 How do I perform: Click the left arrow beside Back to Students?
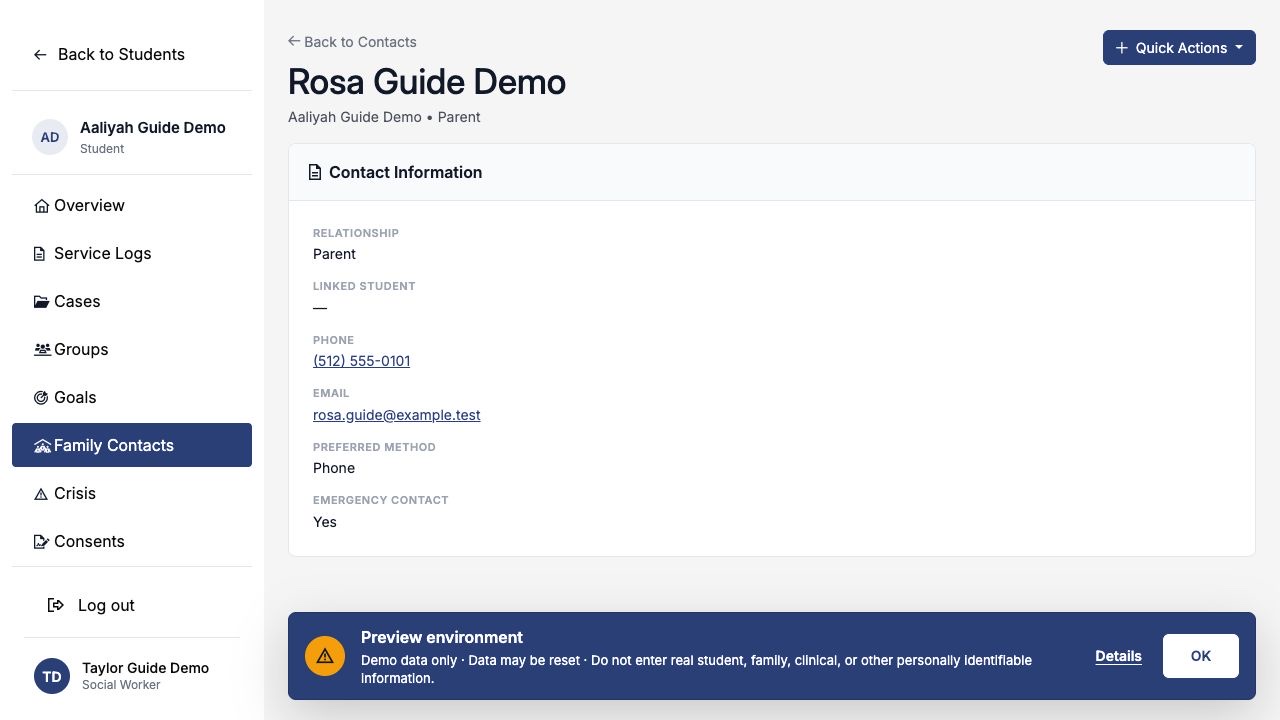[x=40, y=55]
